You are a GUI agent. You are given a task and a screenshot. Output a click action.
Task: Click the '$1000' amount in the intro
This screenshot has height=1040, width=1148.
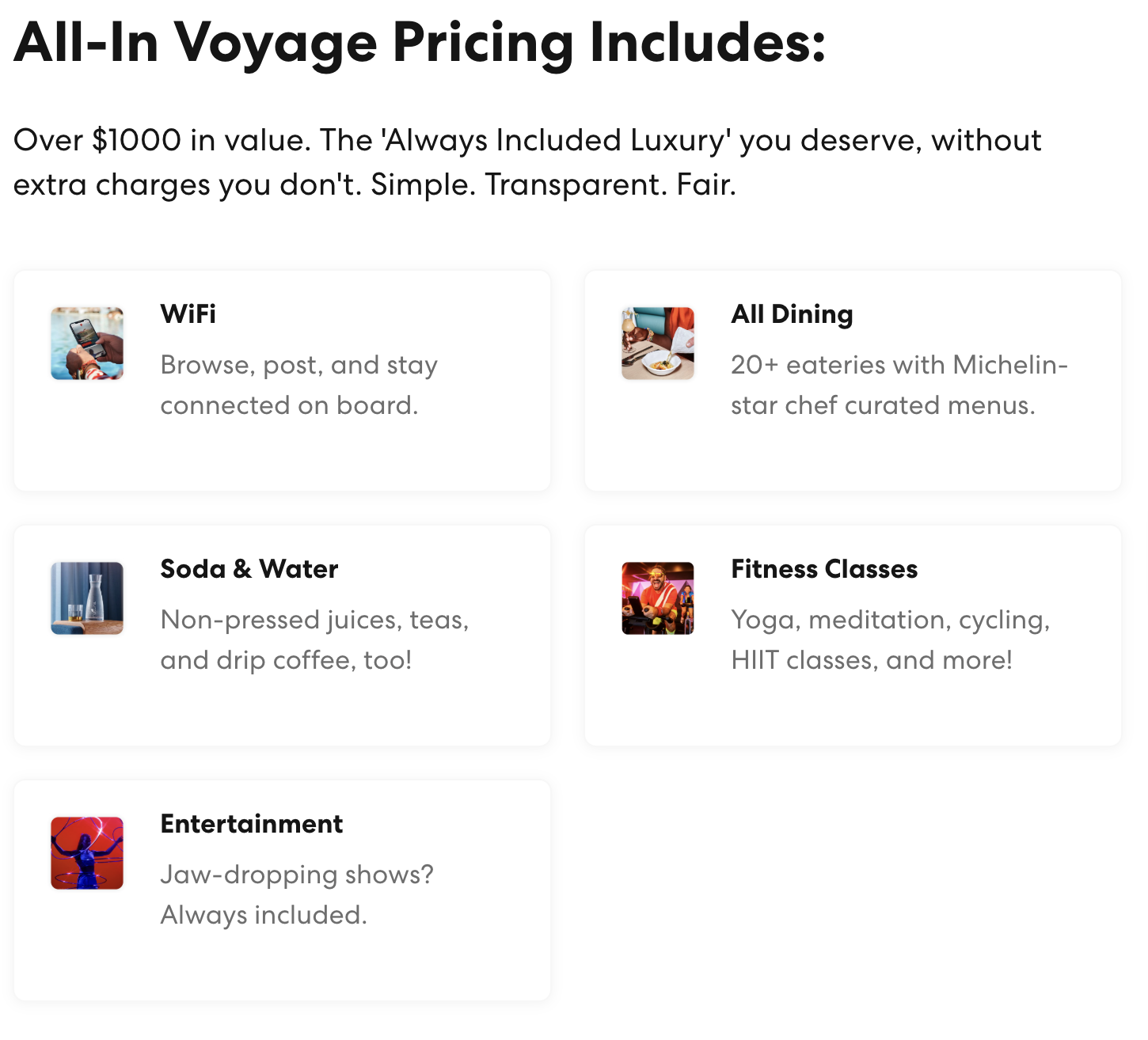137,140
